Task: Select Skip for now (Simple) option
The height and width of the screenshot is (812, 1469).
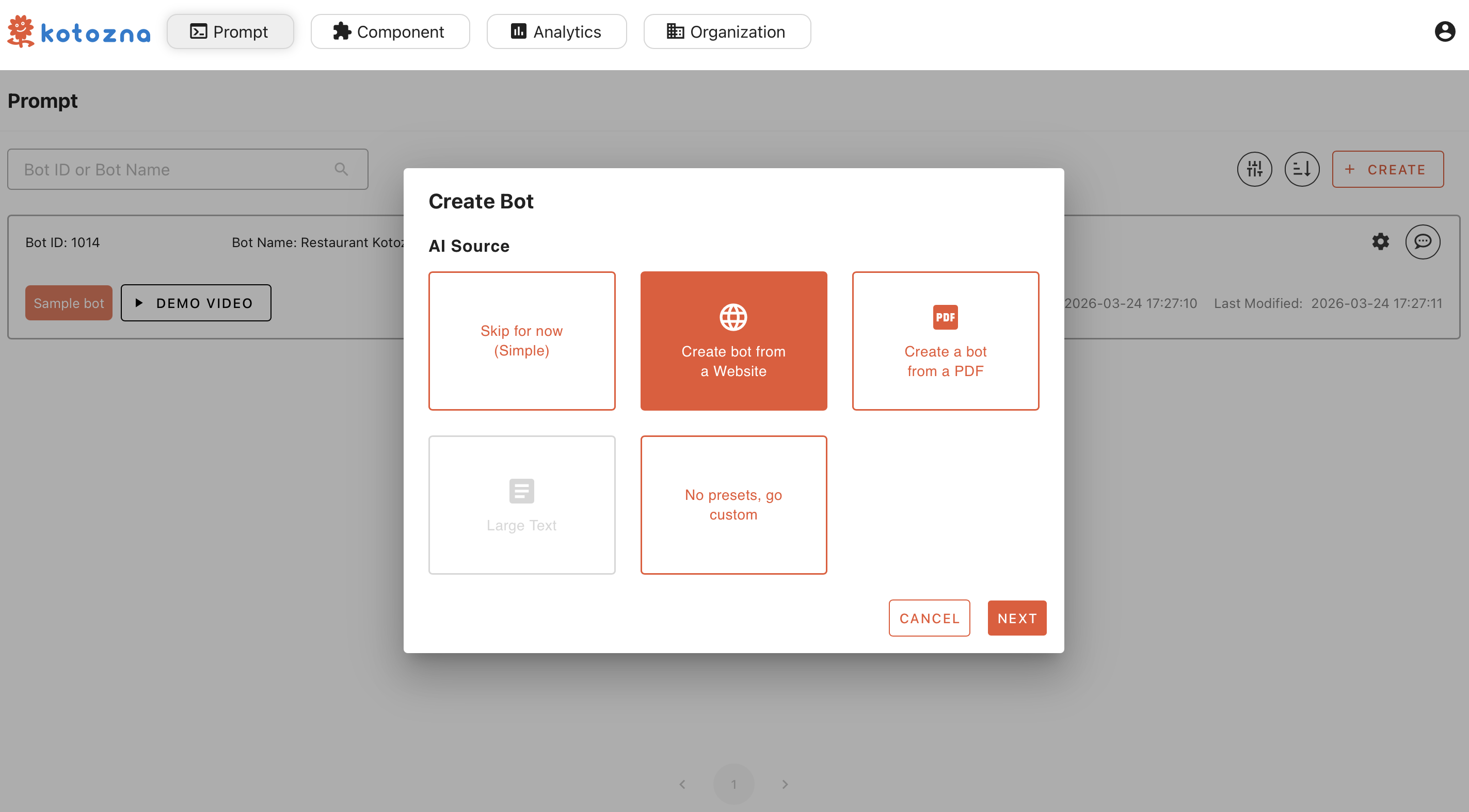Action: pos(521,341)
